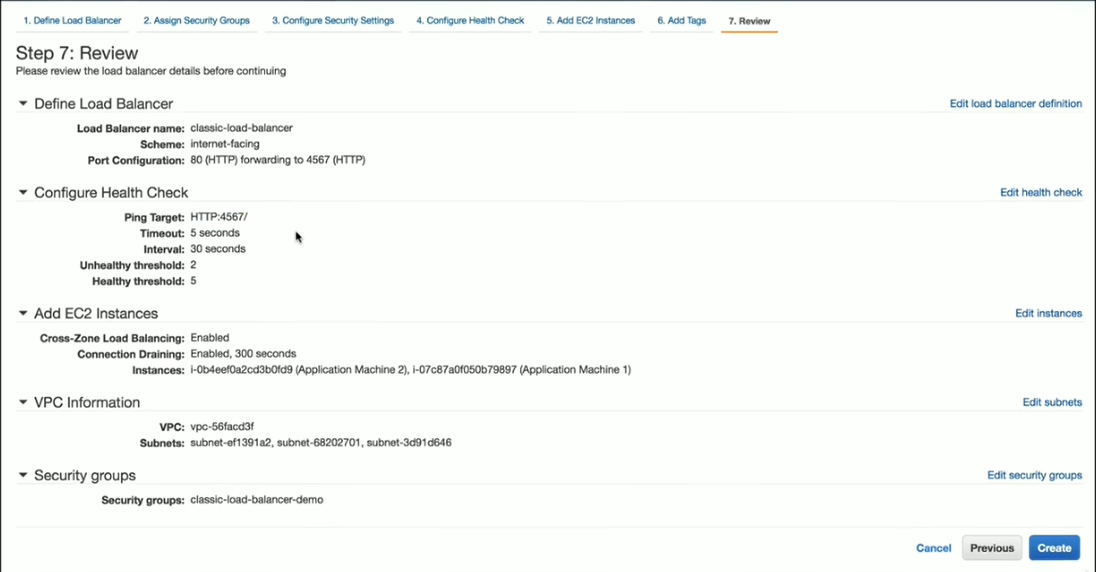
Task: Collapse the Add EC2 Instances section
Action: pos(23,313)
